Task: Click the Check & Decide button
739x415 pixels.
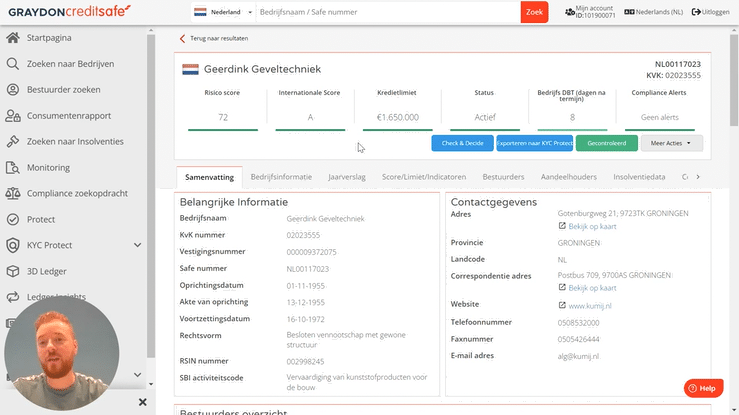Action: [x=462, y=143]
